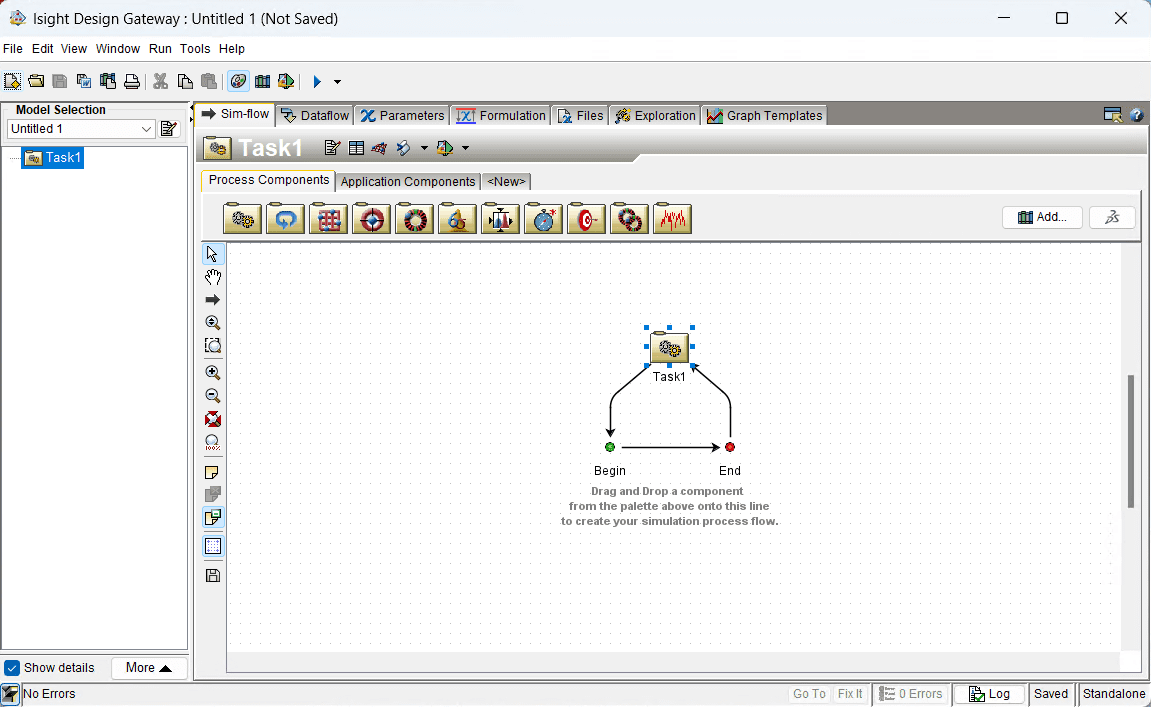Switch to the Dataflow tab
Screen dimensions: 1151x707
tap(315, 115)
